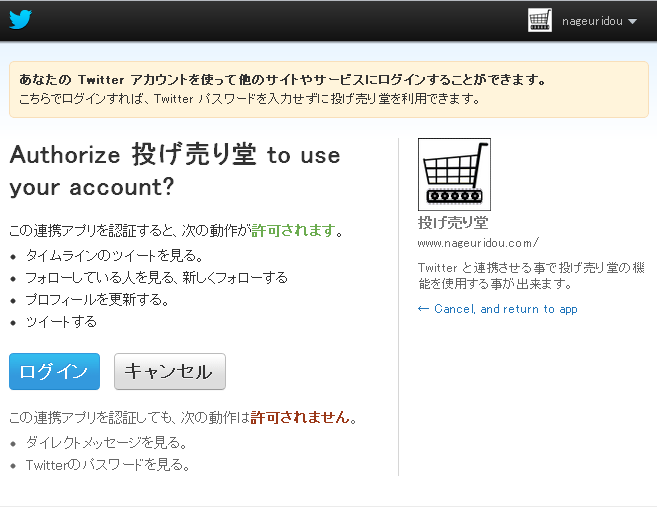Image resolution: width=658 pixels, height=508 pixels.
Task: Click the gray キャンセル button
Action: click(170, 371)
